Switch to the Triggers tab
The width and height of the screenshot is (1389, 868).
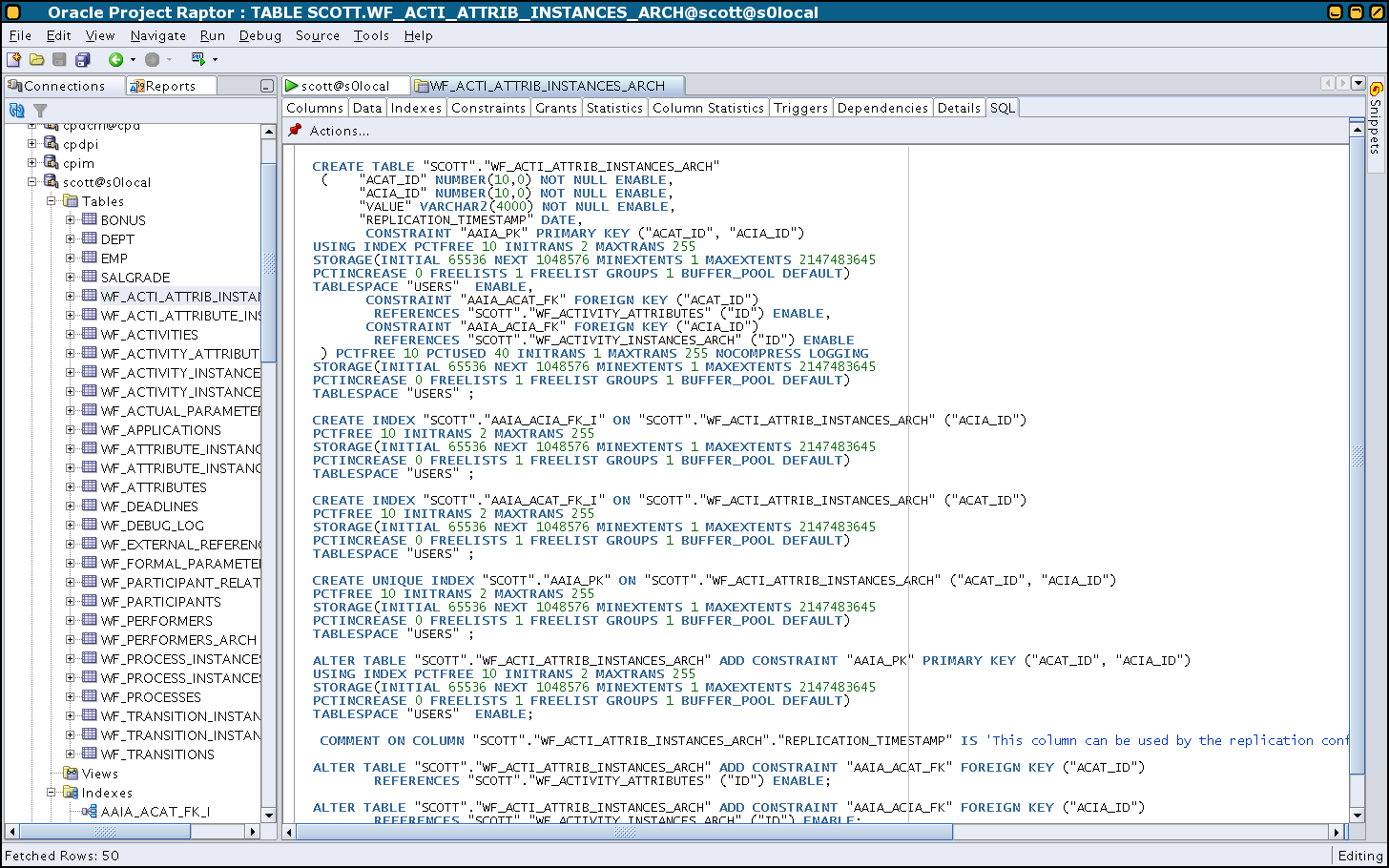click(800, 108)
